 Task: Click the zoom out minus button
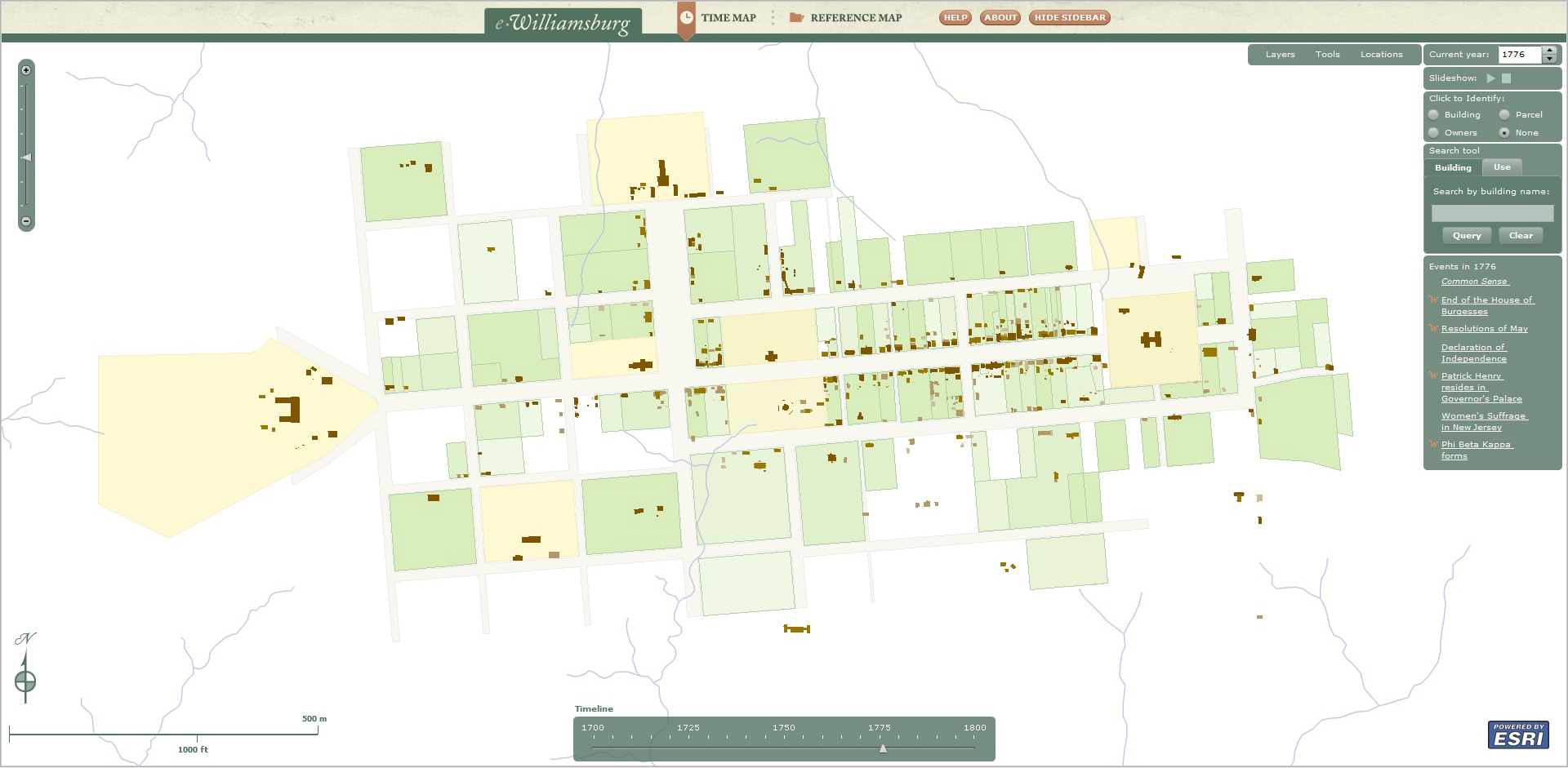[26, 221]
